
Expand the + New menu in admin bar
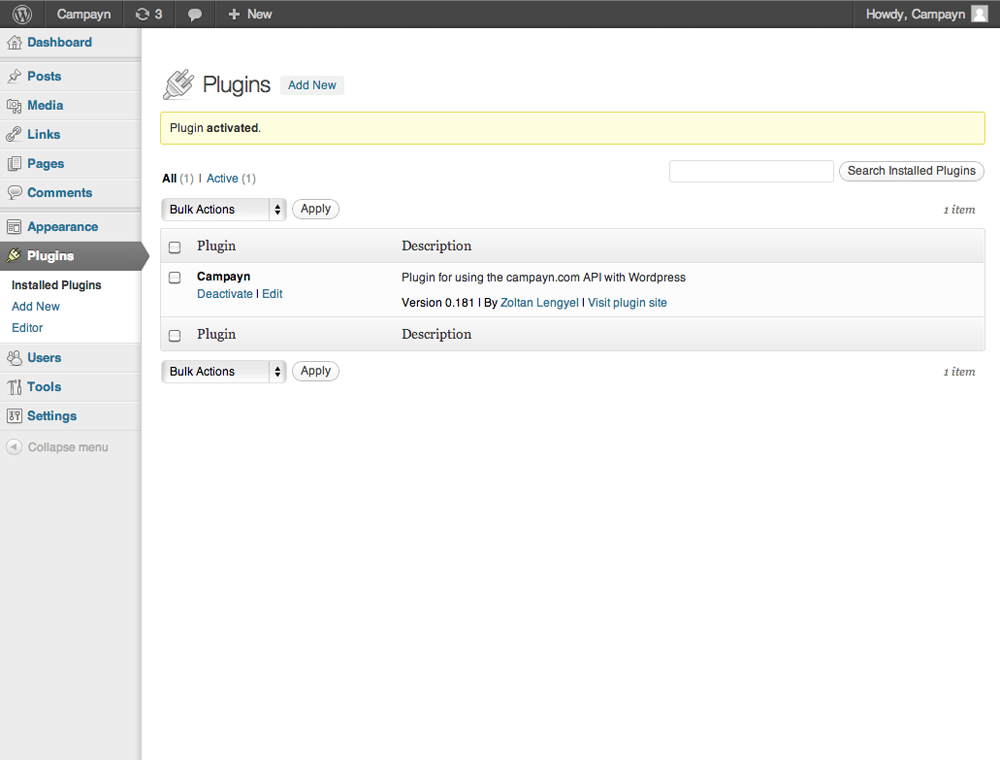coord(249,14)
